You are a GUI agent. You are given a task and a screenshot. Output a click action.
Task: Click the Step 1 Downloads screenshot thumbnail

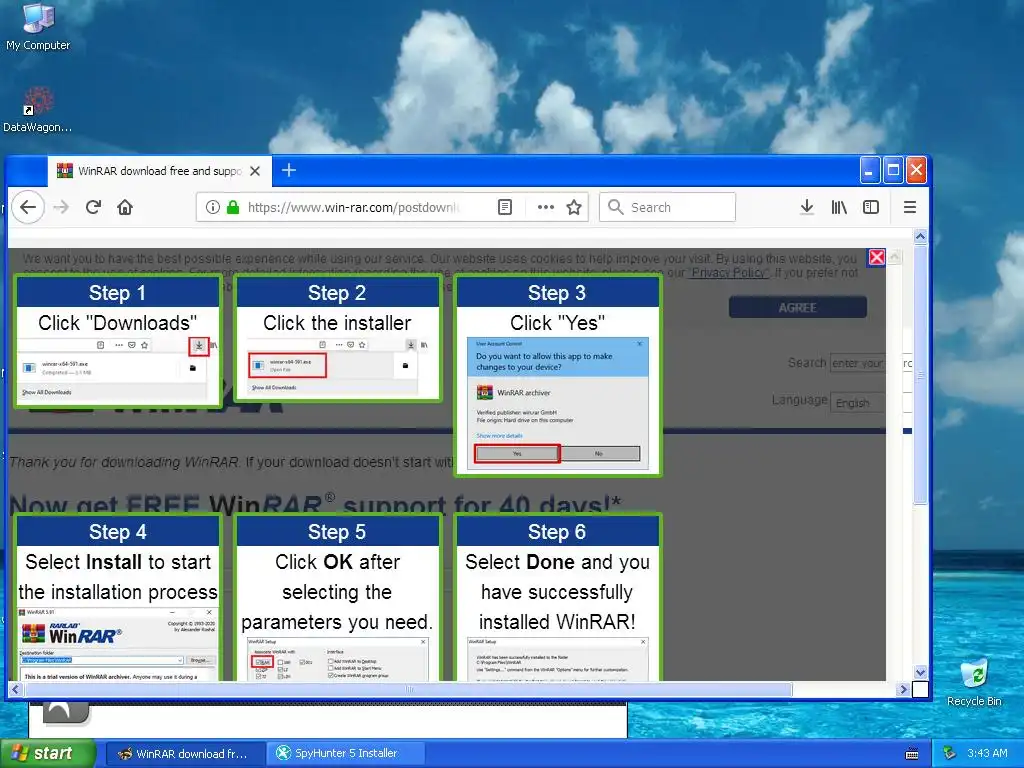[x=118, y=369]
